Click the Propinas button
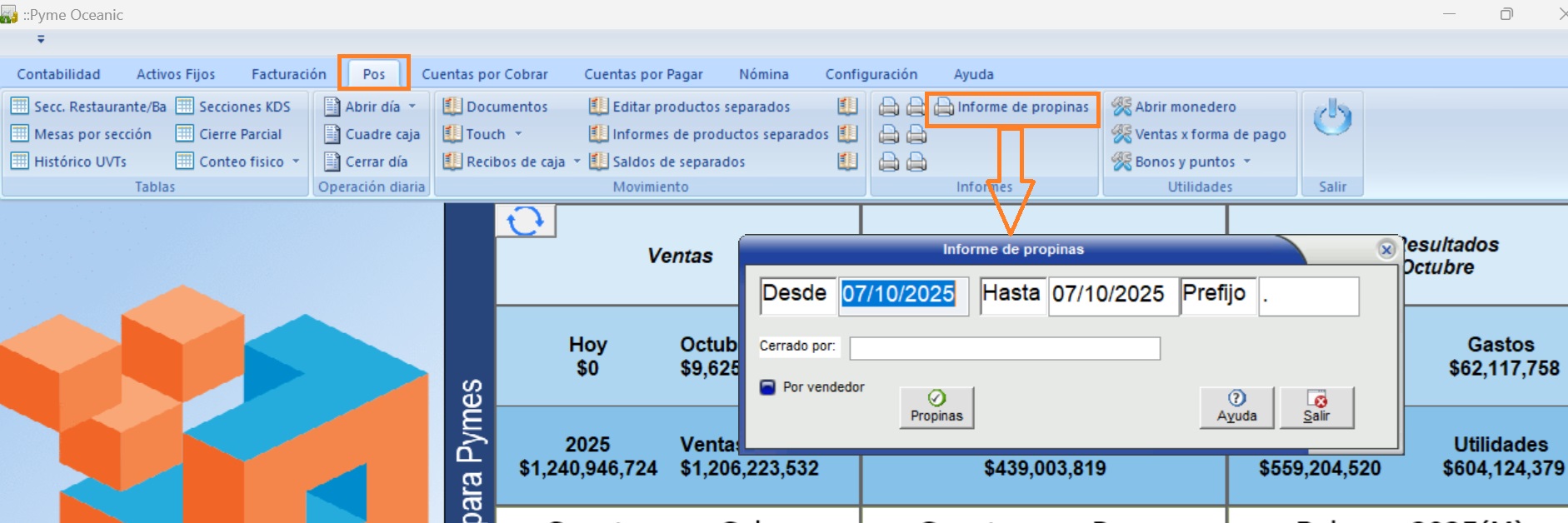 936,407
